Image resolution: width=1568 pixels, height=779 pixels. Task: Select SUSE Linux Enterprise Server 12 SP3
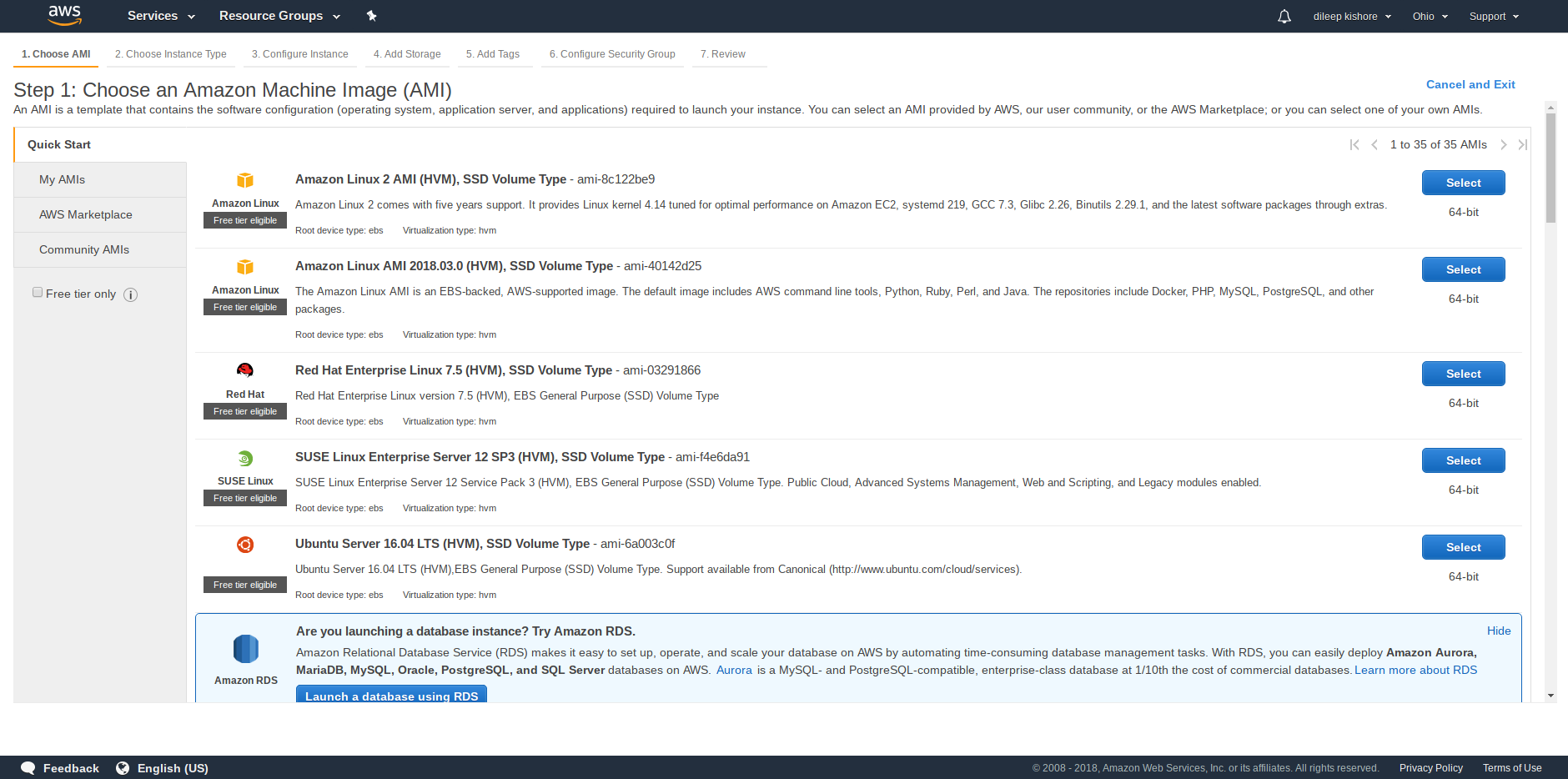[1463, 460]
